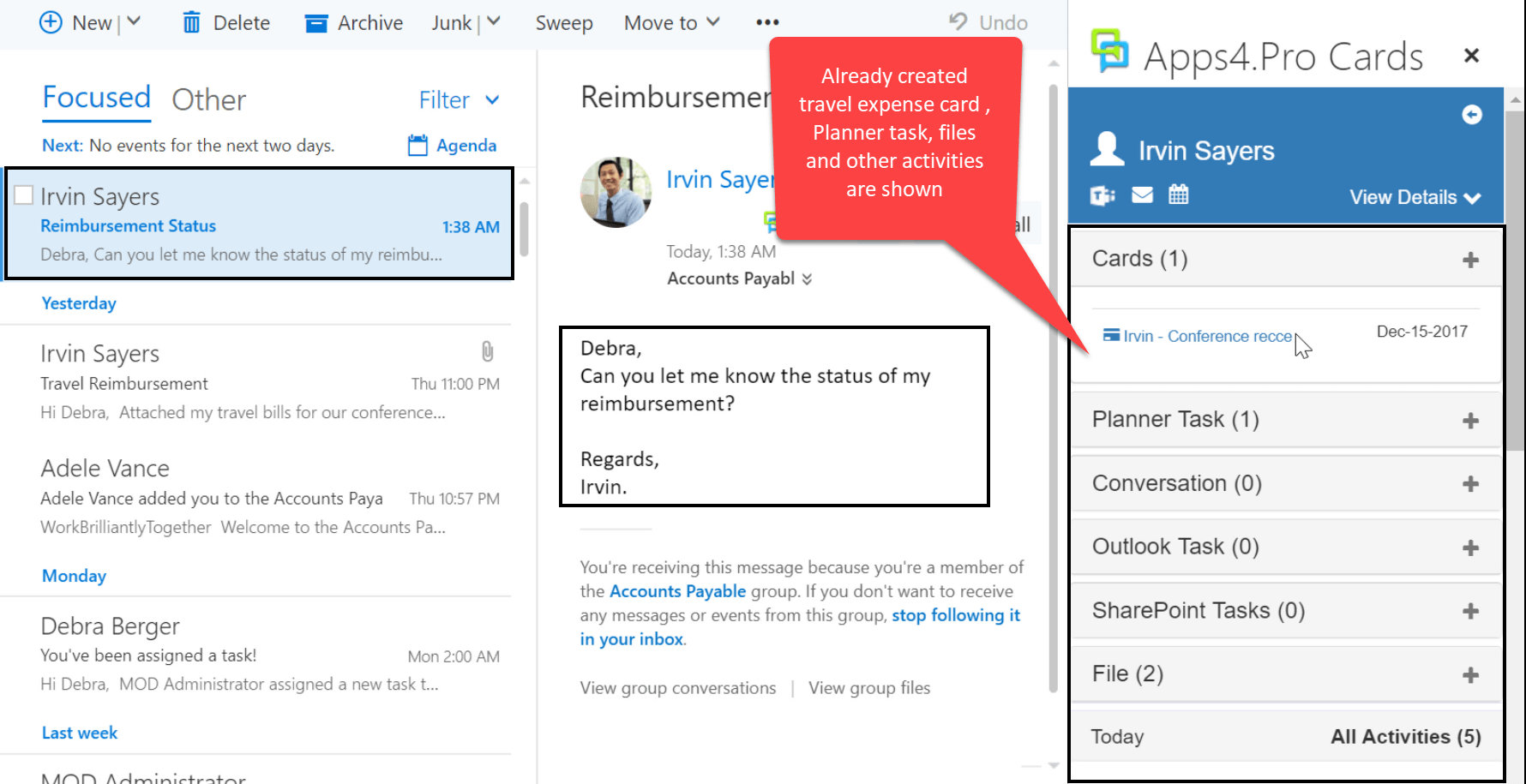Open the Travel Reimbursement email from Irvin Sayers

(x=257, y=383)
